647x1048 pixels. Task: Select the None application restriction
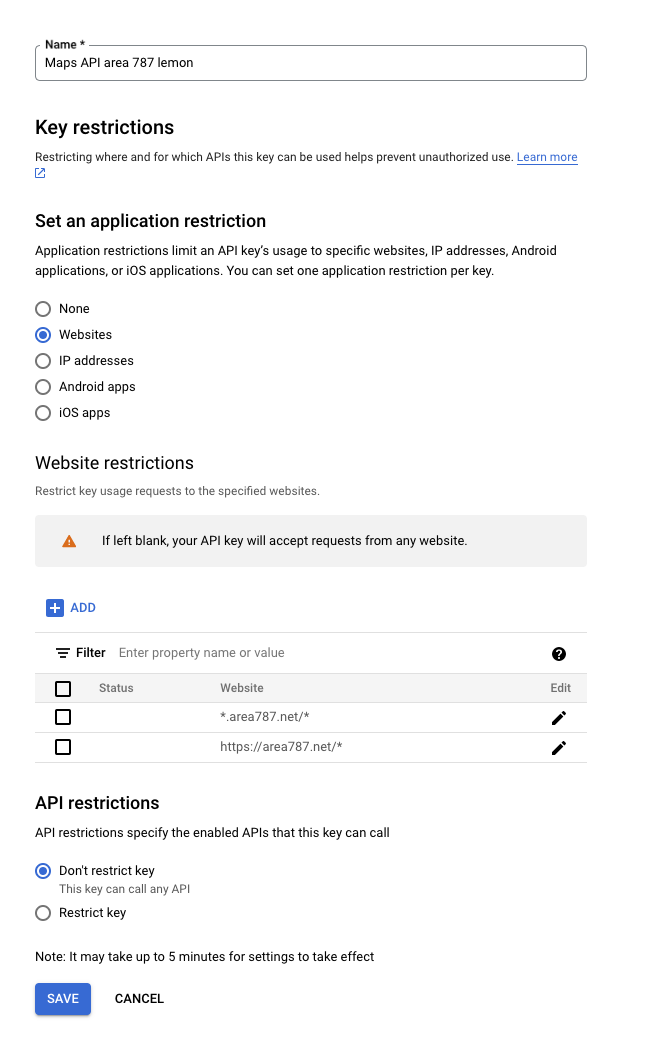point(42,308)
